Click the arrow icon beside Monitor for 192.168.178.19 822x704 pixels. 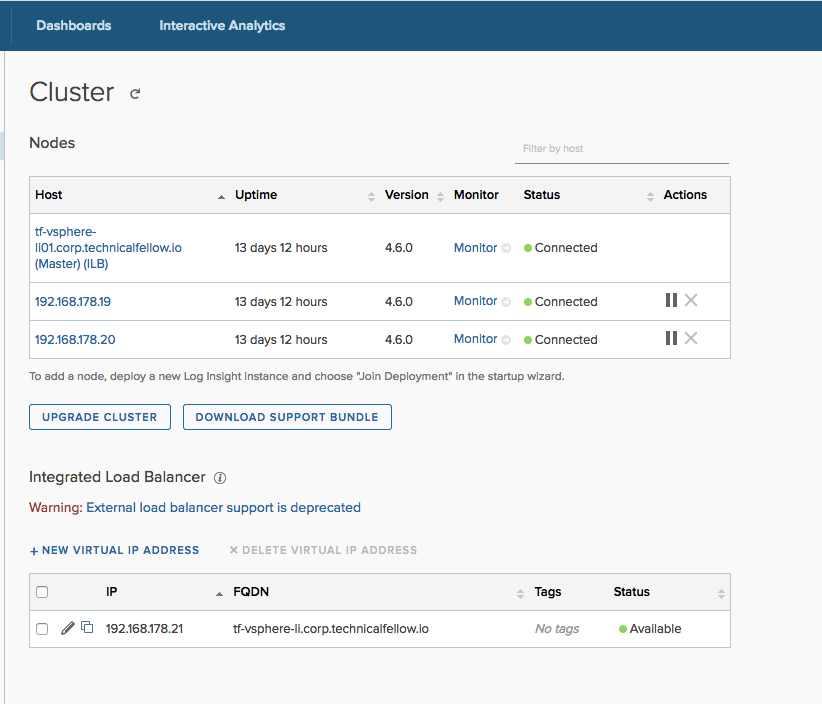(x=506, y=302)
